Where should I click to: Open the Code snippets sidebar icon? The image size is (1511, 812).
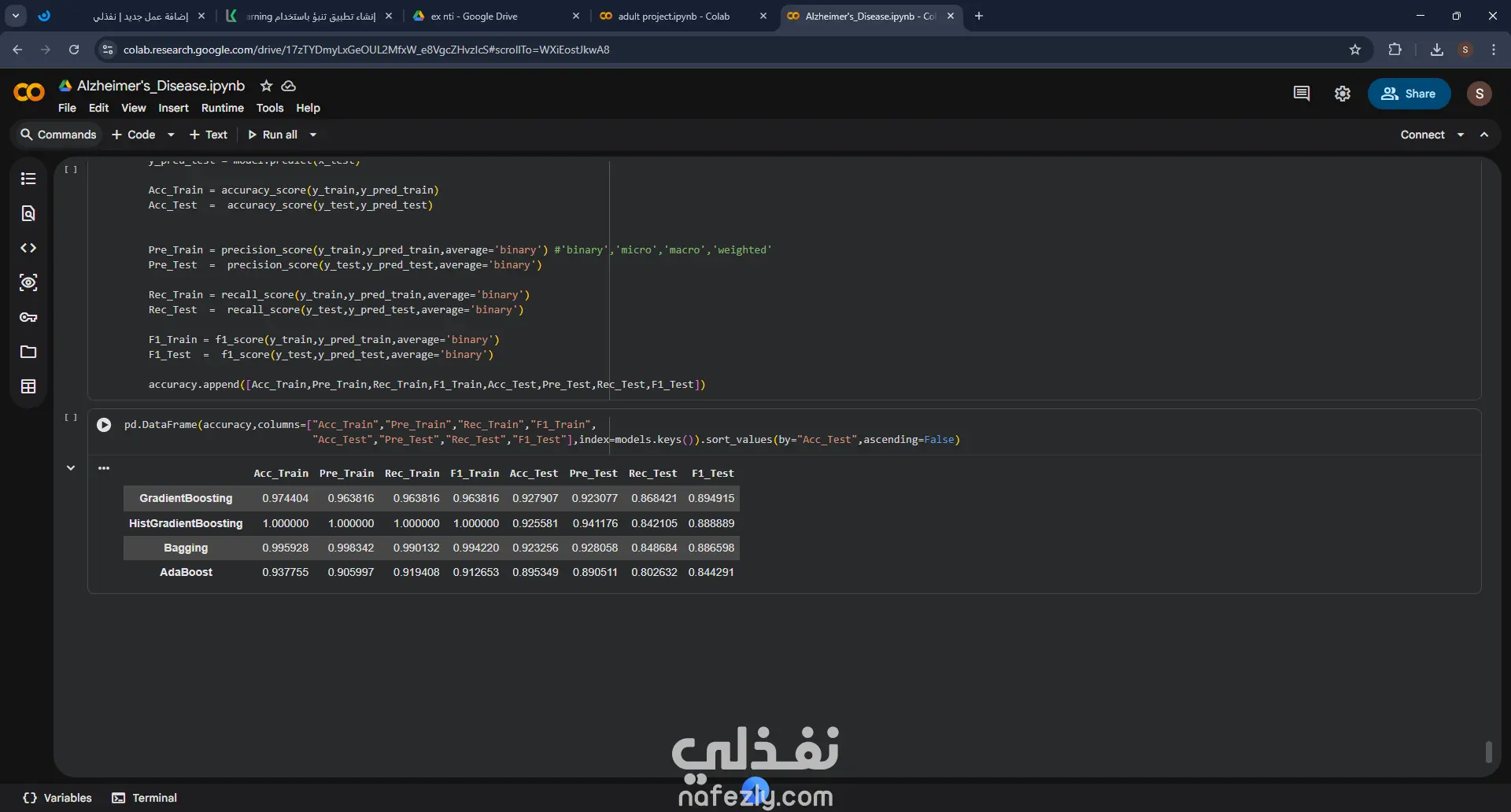pyautogui.click(x=28, y=248)
